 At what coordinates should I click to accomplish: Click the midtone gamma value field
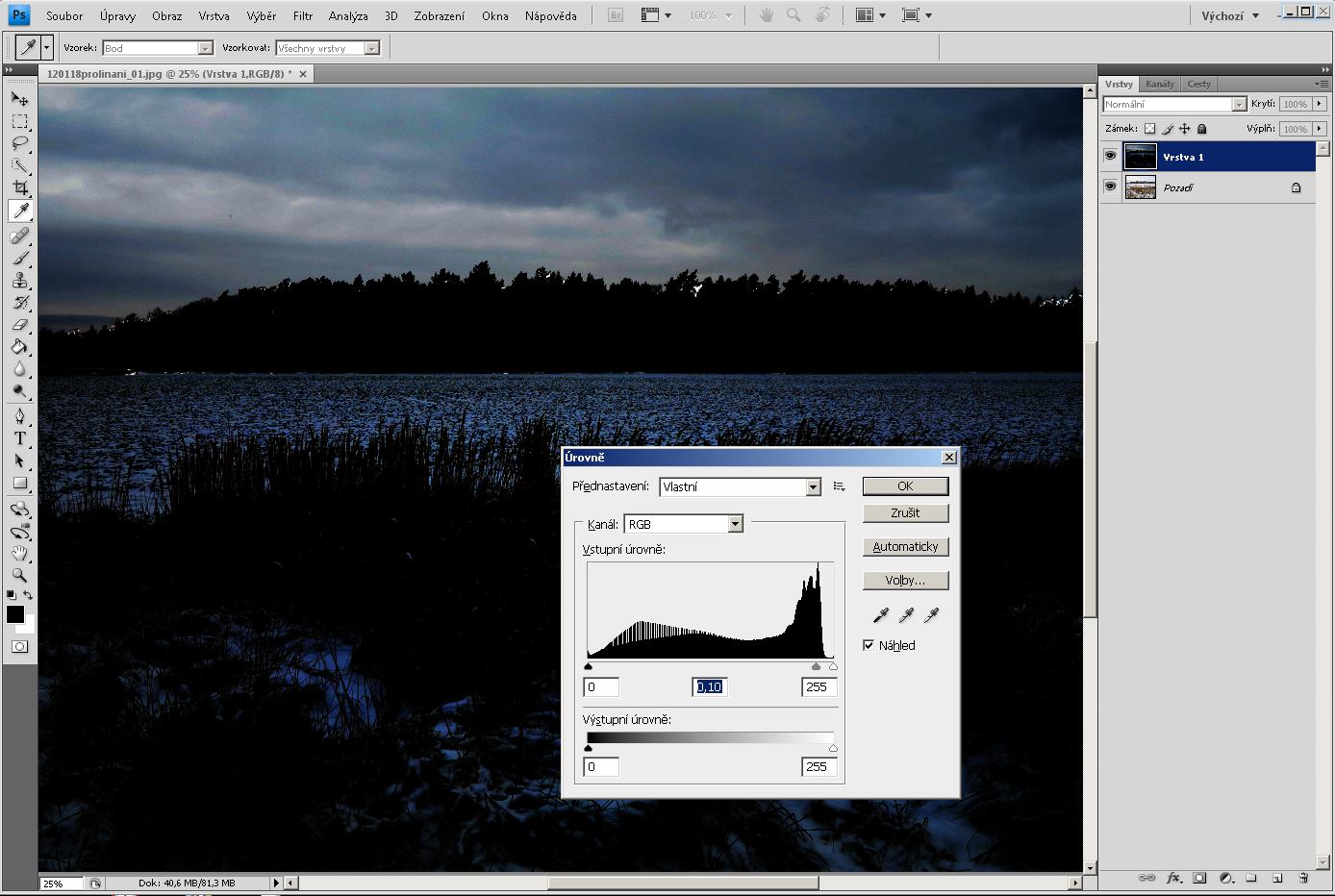point(710,686)
